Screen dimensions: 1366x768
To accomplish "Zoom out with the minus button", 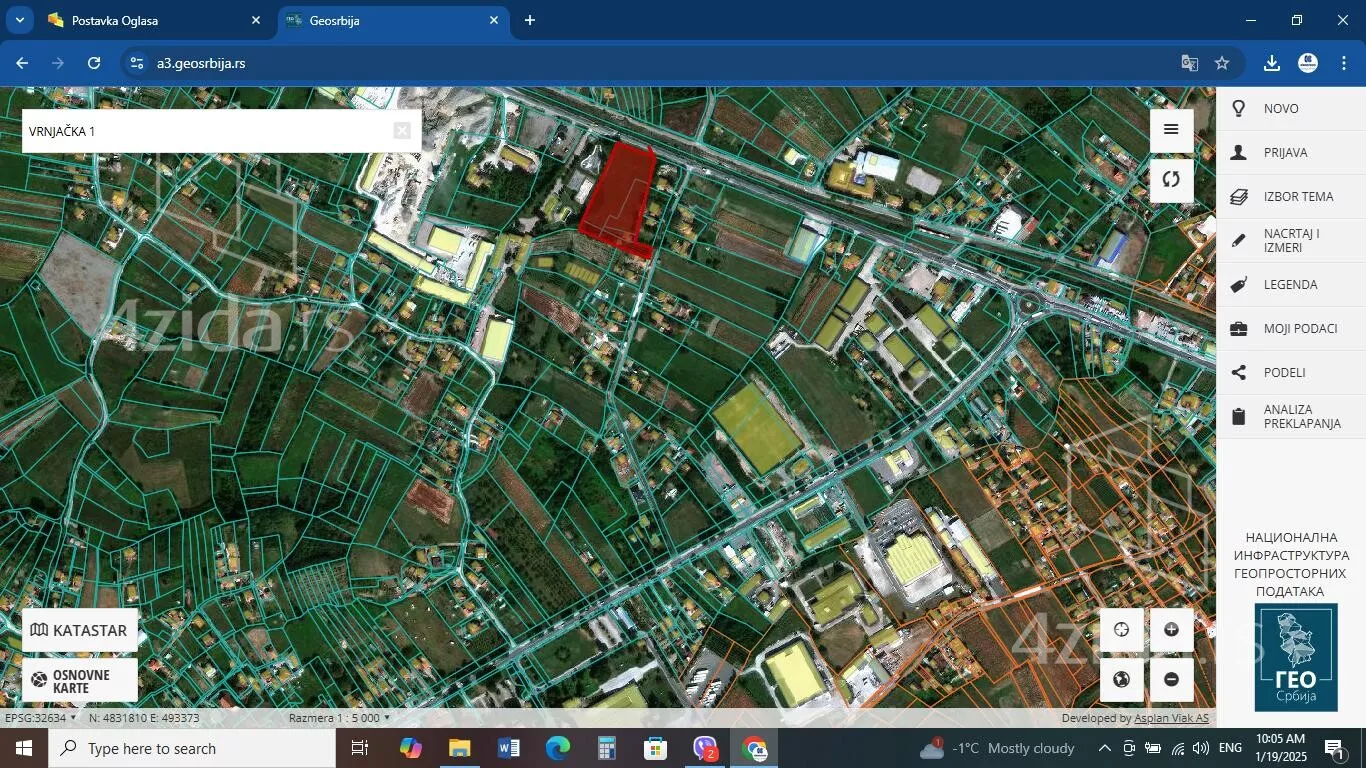I will 1171,680.
